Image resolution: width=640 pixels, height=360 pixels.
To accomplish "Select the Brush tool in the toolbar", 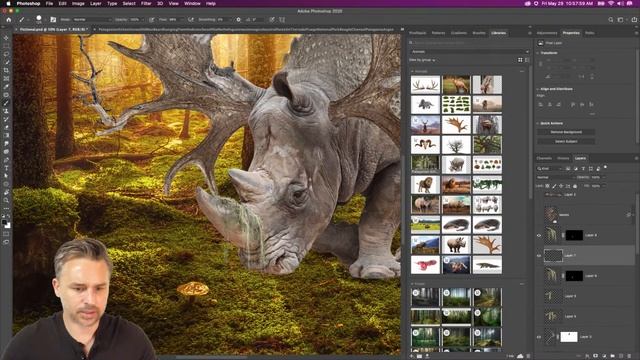I will 6,103.
